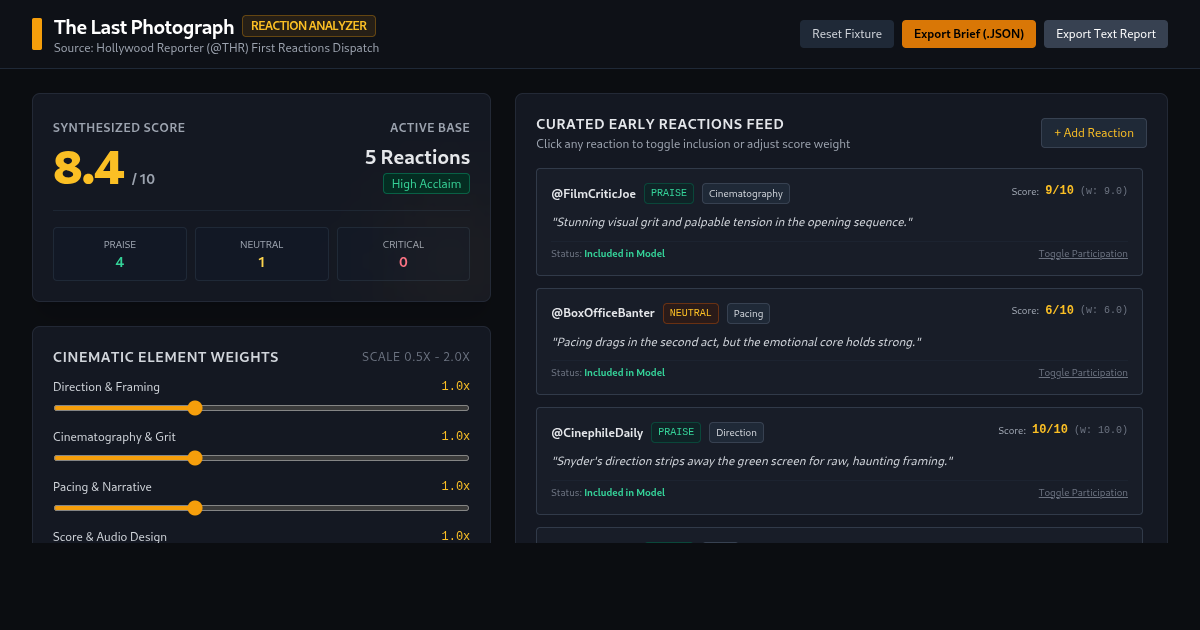The image size is (1200, 630).
Task: Add a new reaction to the feed
Action: point(1094,133)
